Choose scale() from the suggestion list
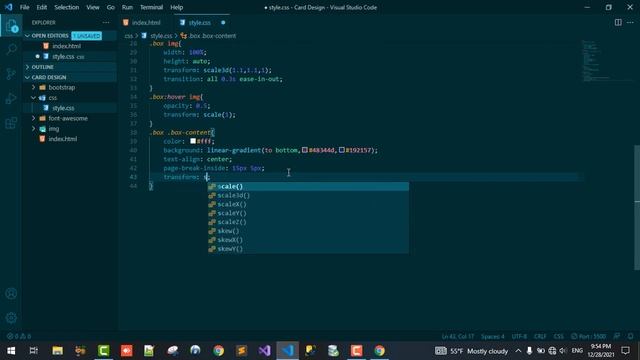640x360 pixels. (x=308, y=187)
